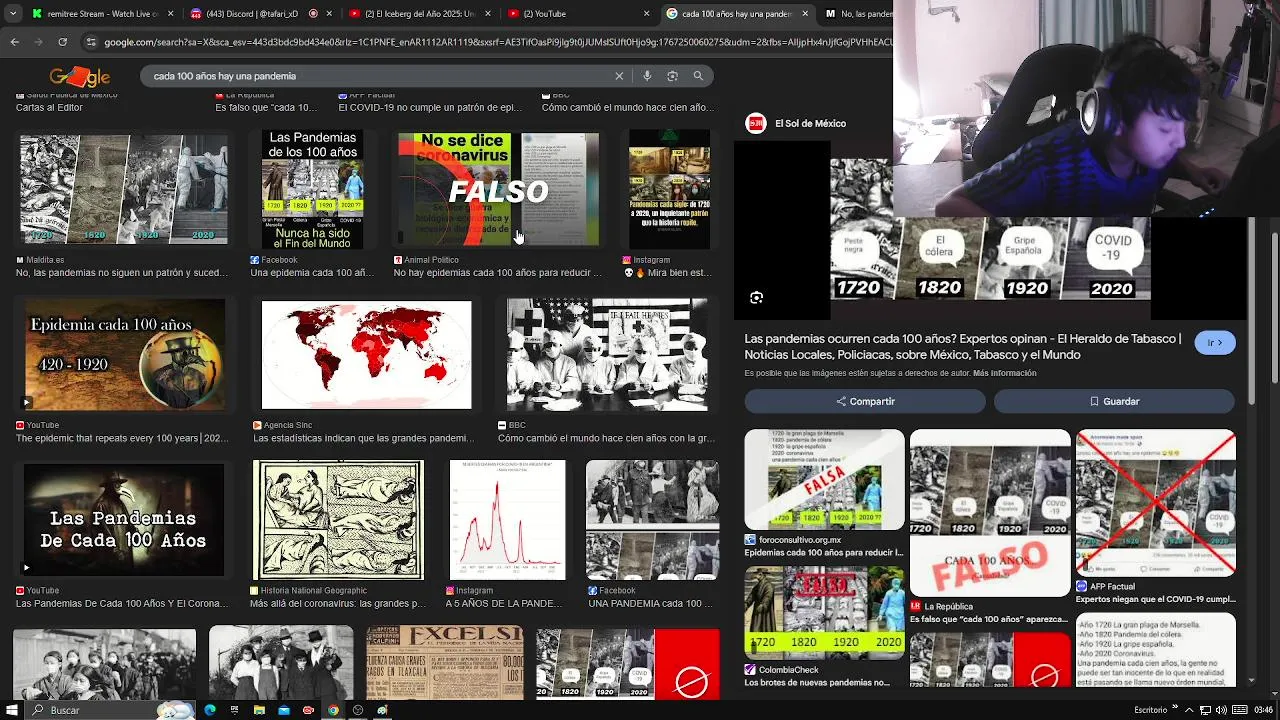The image size is (1280, 720).
Task: Open 'The epidemic that repeats every 100 years' caption
Action: pos(122,438)
